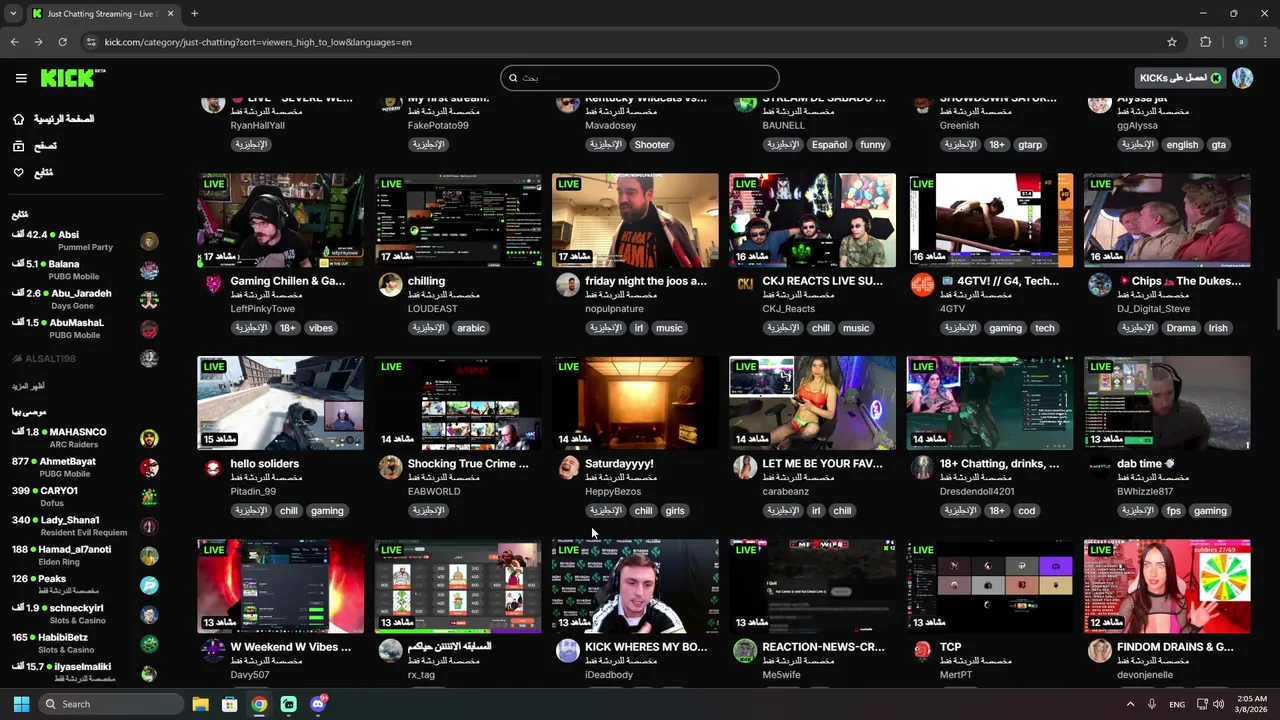Open Windows Start menu
Screen dimensions: 1280x720
(x=21, y=704)
